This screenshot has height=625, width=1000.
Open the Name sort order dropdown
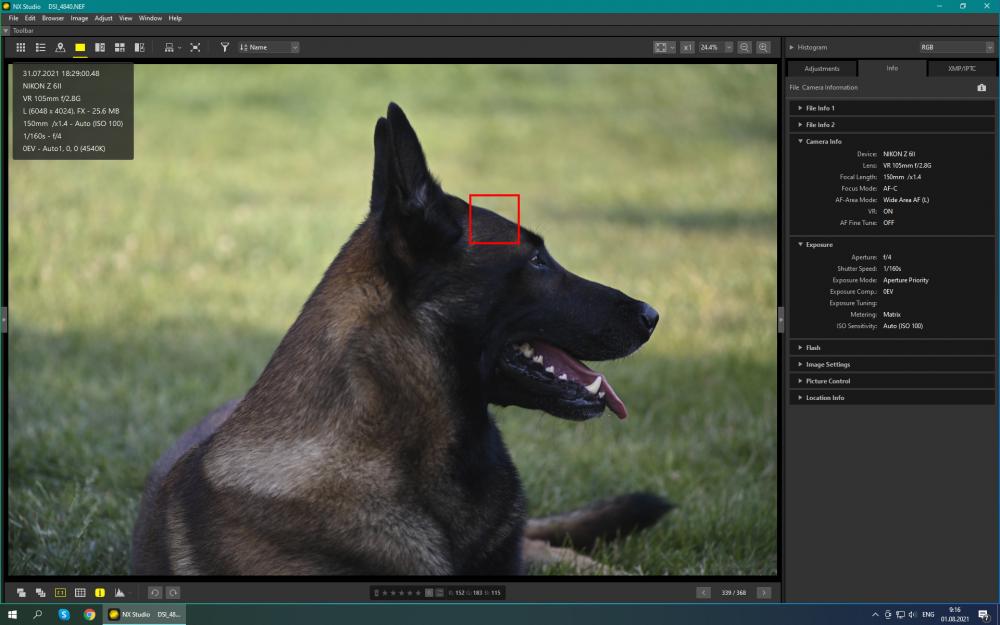(268, 47)
